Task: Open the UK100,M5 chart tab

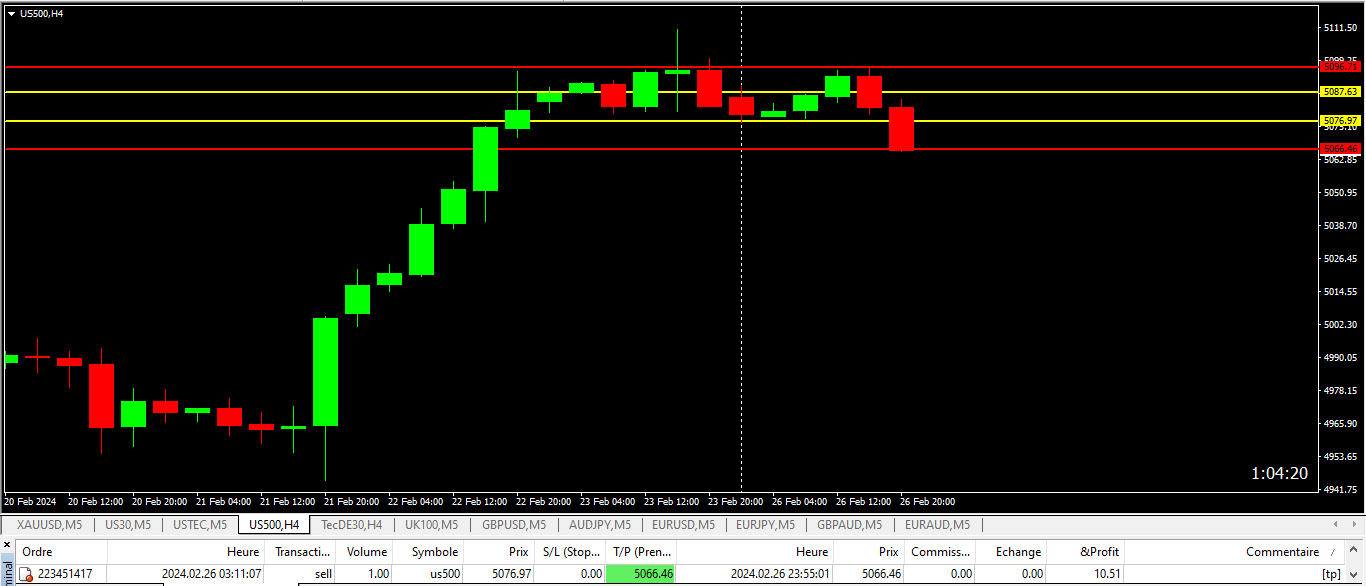Action: pos(431,524)
